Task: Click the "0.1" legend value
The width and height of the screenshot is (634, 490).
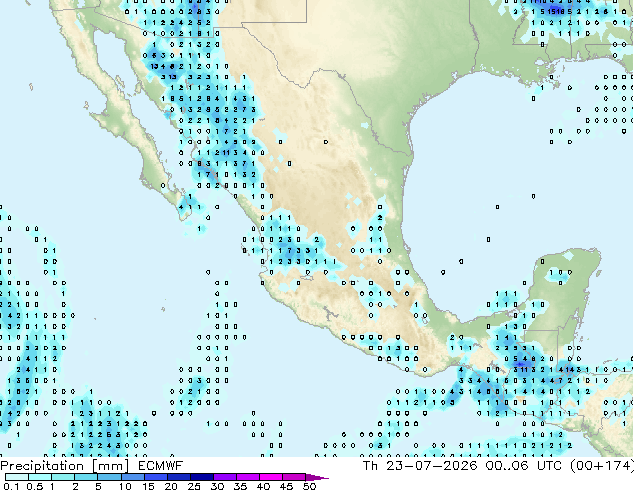Action: (x=11, y=486)
